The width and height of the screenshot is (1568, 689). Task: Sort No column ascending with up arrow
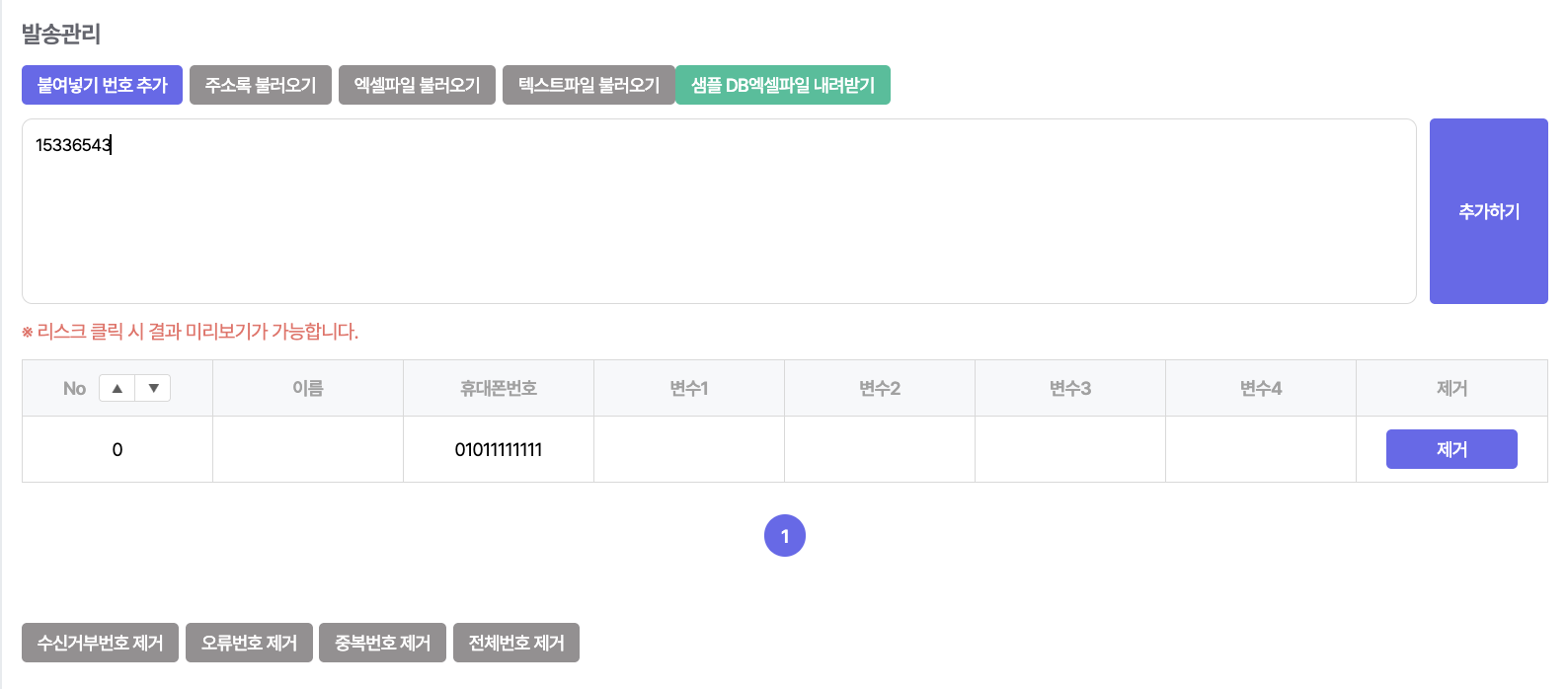coord(118,388)
